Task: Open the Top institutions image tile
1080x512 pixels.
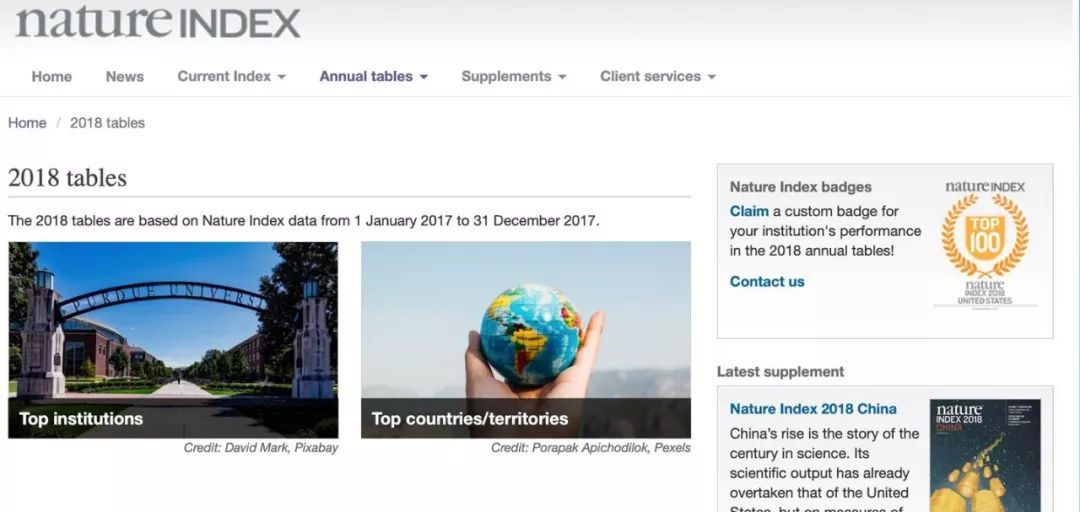Action: (x=173, y=340)
